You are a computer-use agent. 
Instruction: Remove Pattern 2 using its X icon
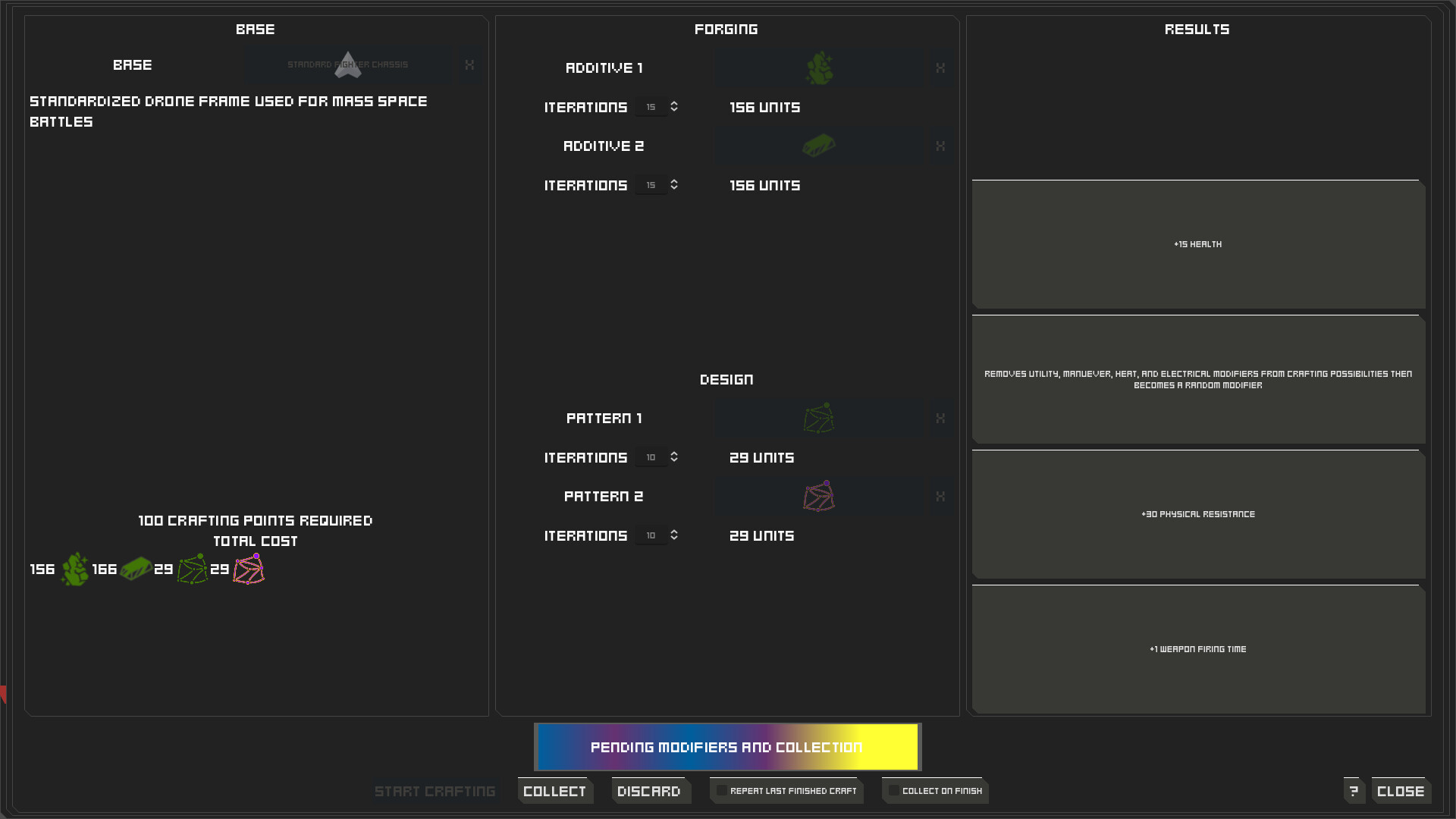[x=940, y=497]
